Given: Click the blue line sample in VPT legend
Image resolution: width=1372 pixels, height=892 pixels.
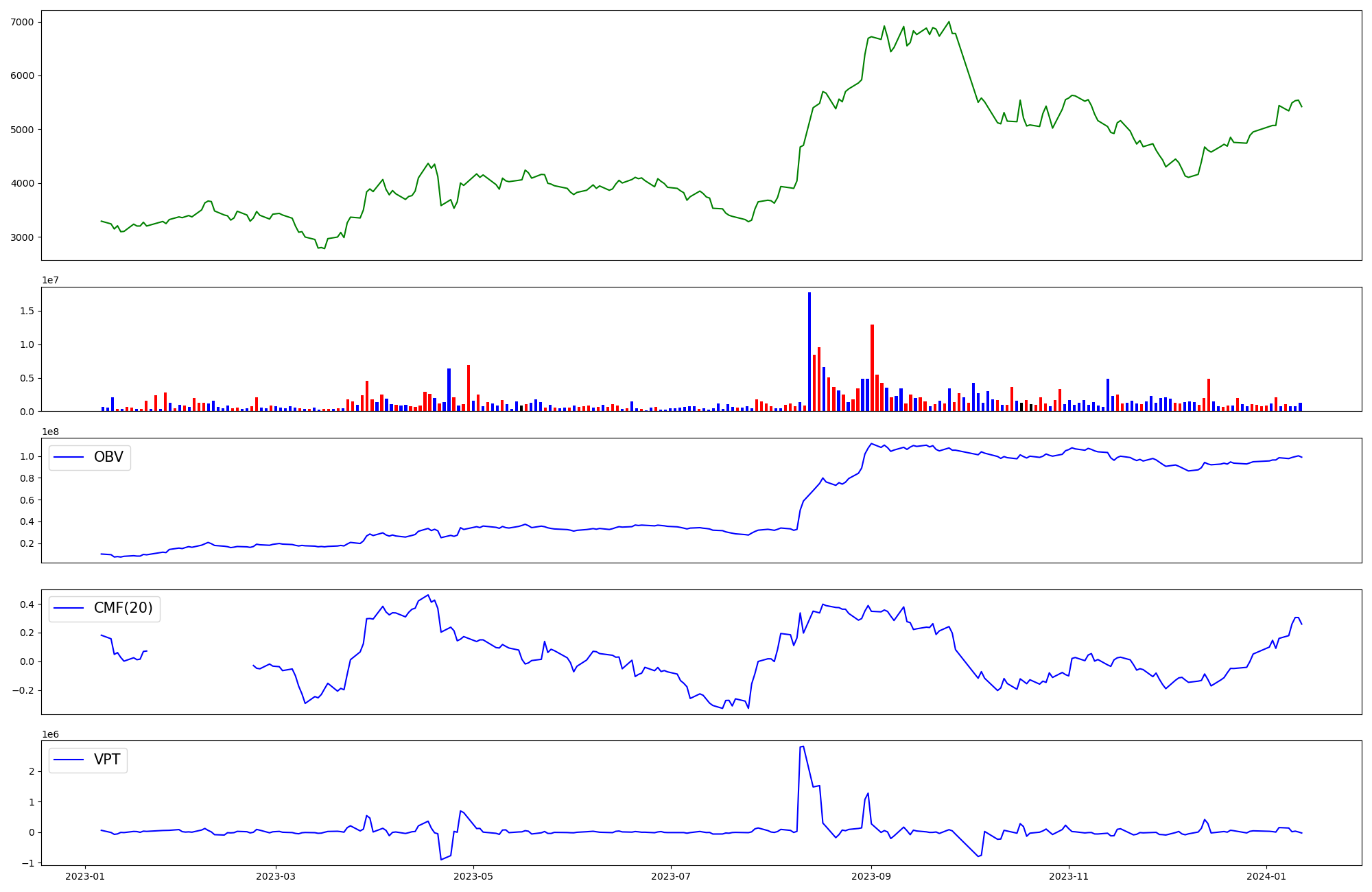Looking at the screenshot, I should point(69,760).
